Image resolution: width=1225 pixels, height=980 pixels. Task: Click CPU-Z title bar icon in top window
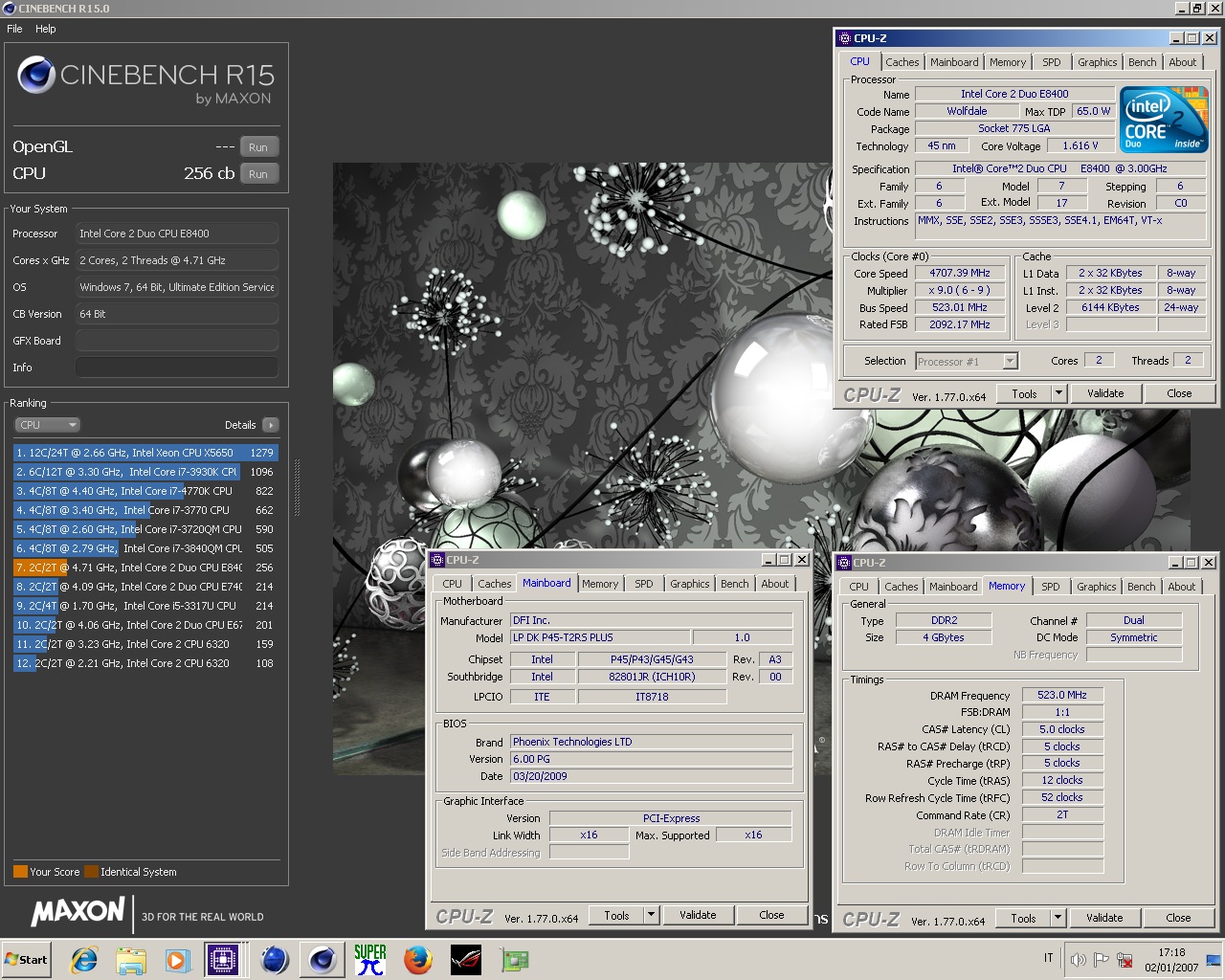(845, 38)
